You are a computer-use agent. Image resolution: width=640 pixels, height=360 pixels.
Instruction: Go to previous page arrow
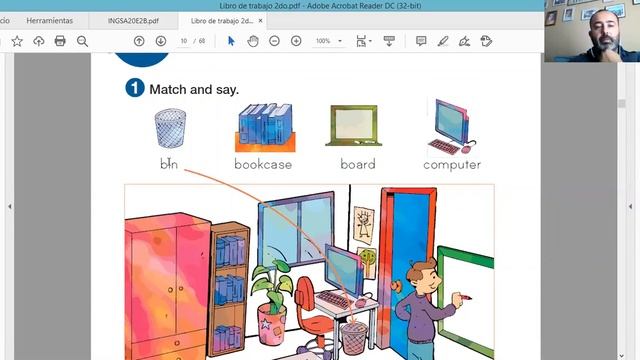click(x=139, y=41)
